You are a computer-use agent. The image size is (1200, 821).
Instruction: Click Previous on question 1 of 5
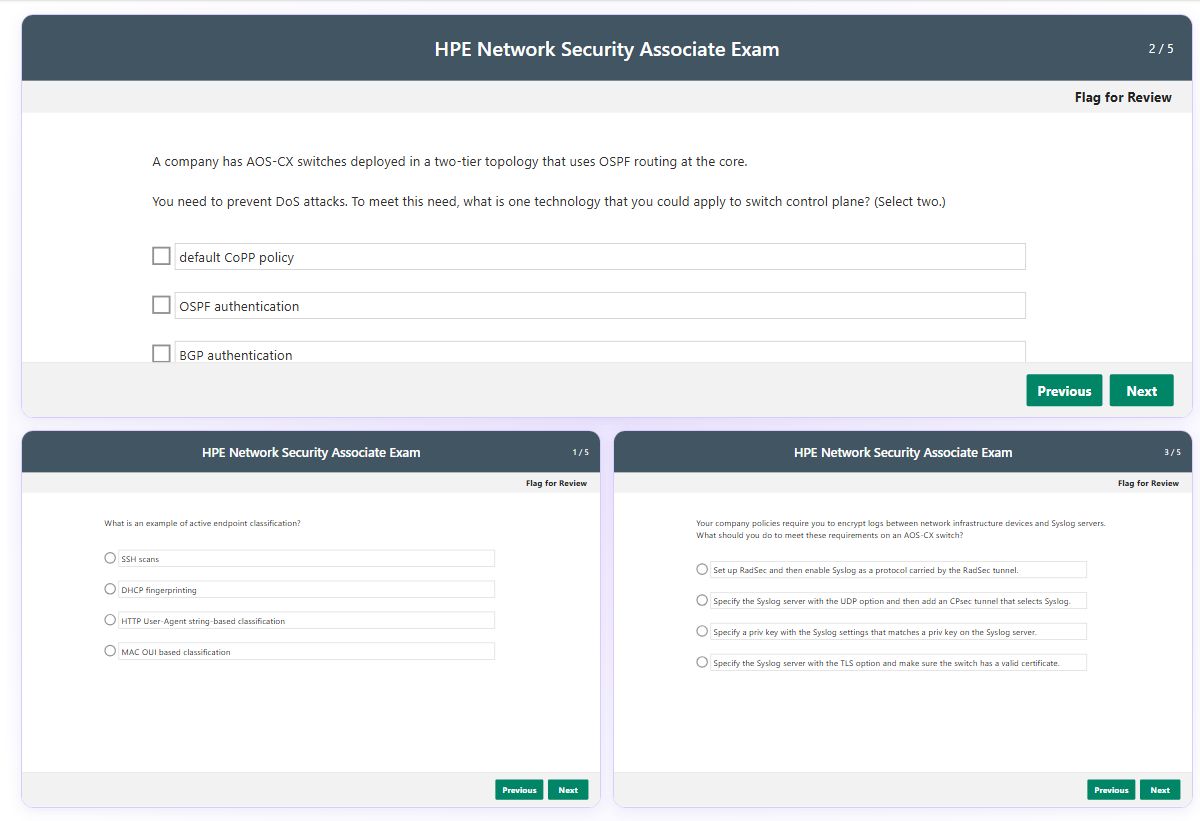click(519, 790)
